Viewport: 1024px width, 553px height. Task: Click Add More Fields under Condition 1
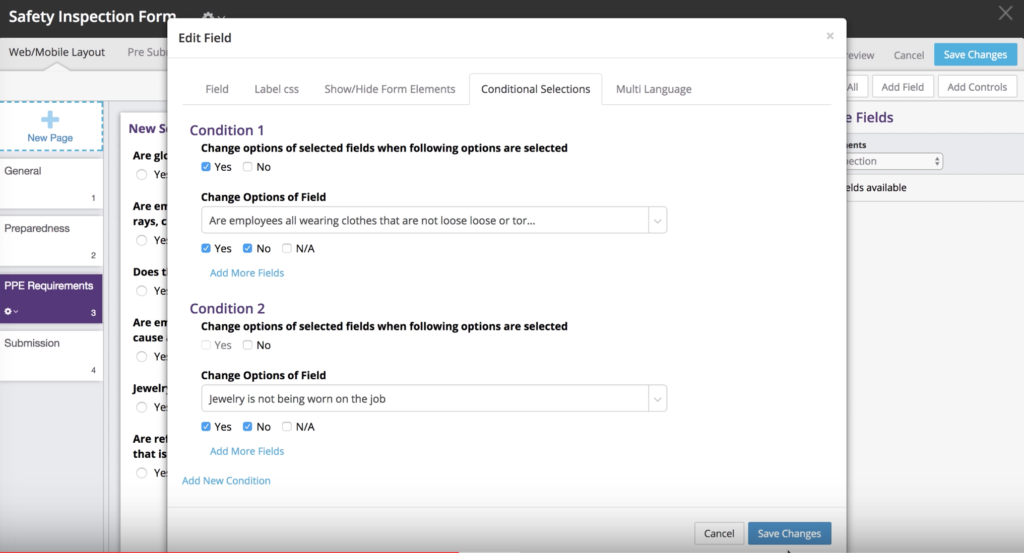[247, 273]
